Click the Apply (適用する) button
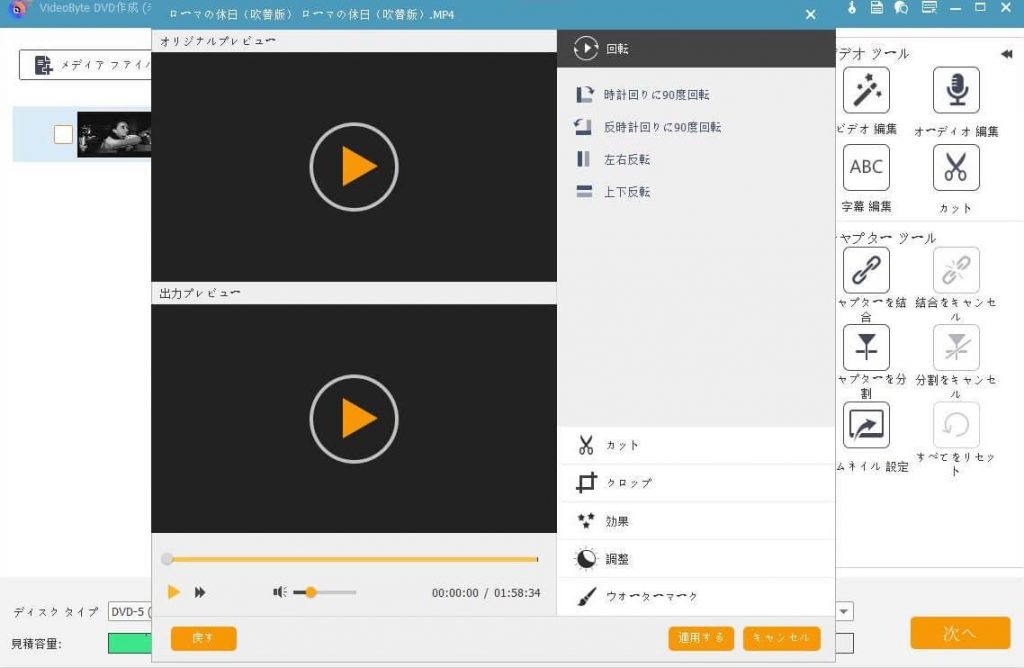This screenshot has width=1024, height=668. click(701, 638)
